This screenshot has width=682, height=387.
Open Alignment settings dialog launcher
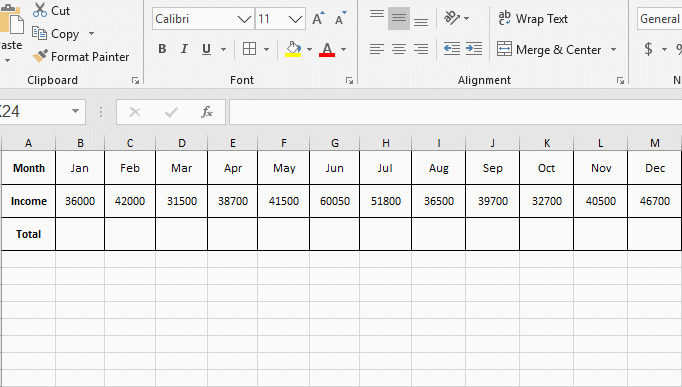tap(620, 80)
